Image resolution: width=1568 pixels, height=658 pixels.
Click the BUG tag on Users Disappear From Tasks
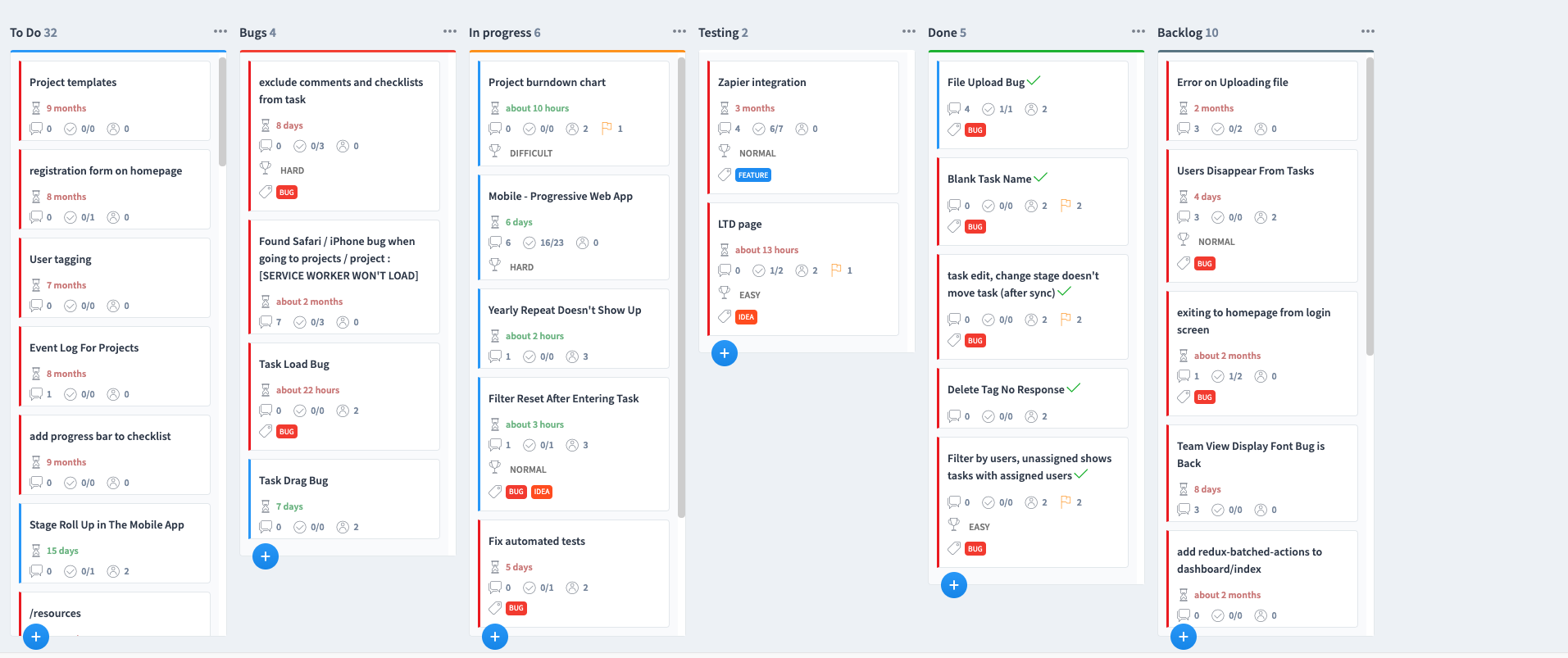(1205, 264)
